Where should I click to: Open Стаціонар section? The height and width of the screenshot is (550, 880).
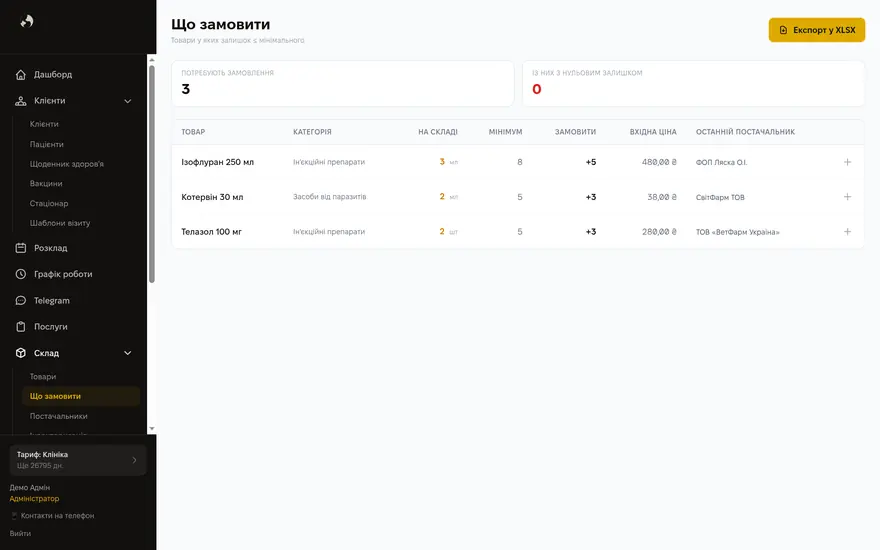click(49, 203)
